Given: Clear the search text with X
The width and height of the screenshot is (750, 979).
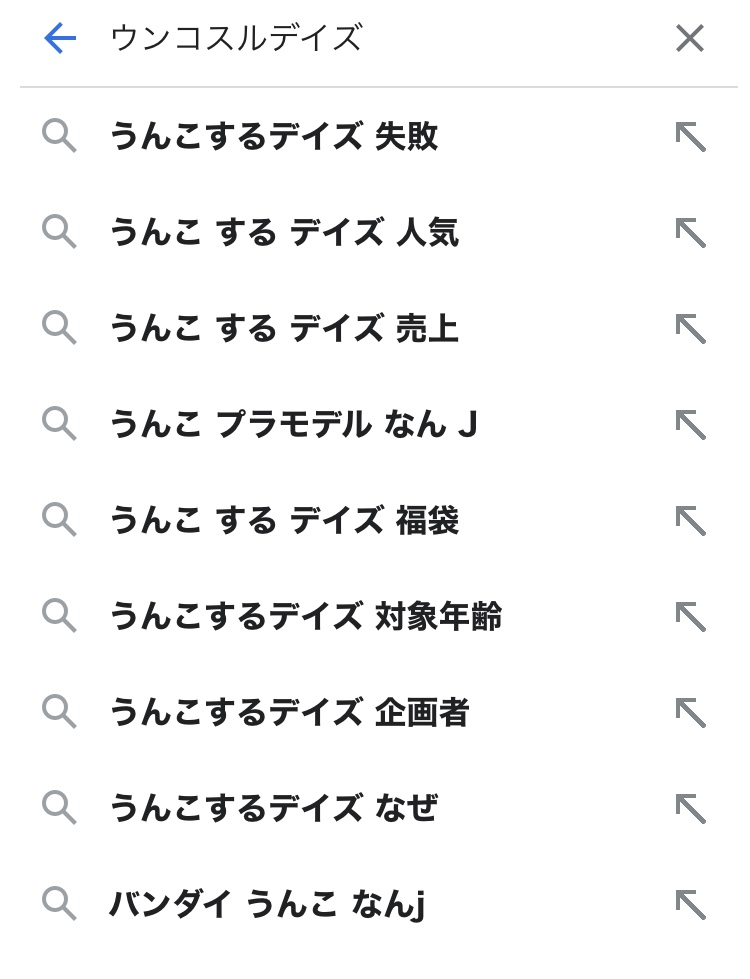Looking at the screenshot, I should (x=689, y=39).
